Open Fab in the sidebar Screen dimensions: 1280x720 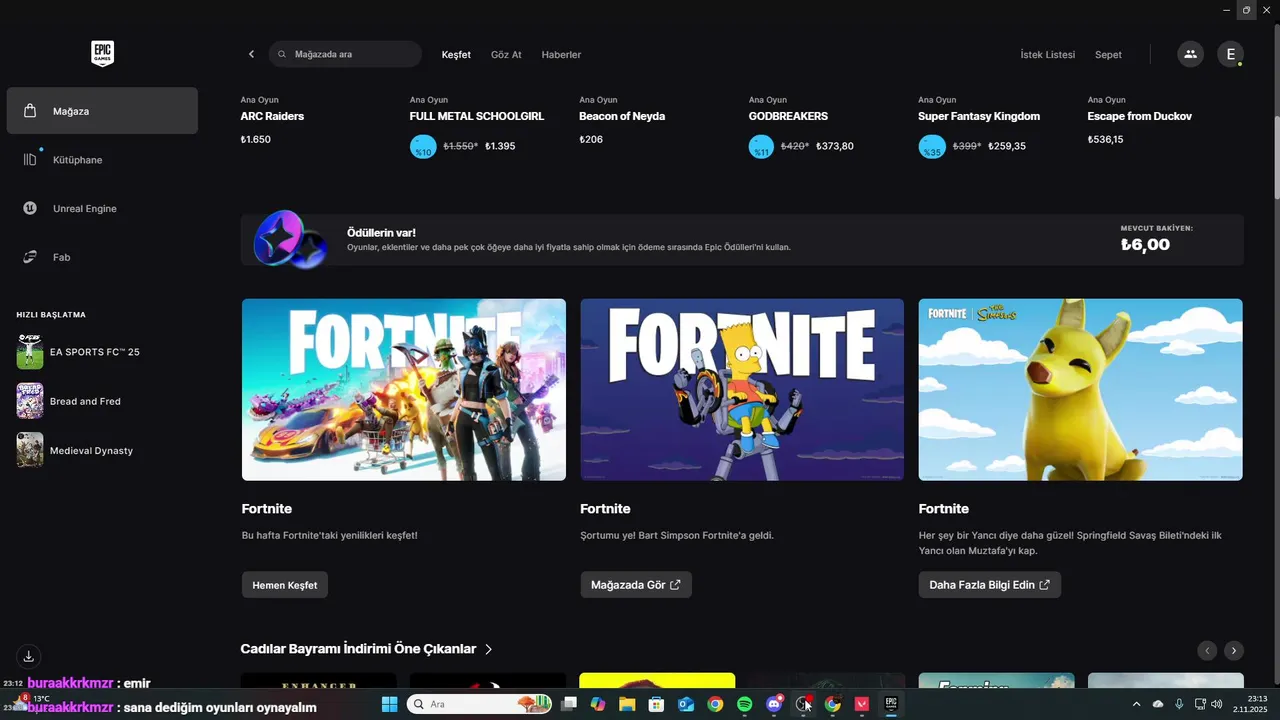click(x=102, y=257)
